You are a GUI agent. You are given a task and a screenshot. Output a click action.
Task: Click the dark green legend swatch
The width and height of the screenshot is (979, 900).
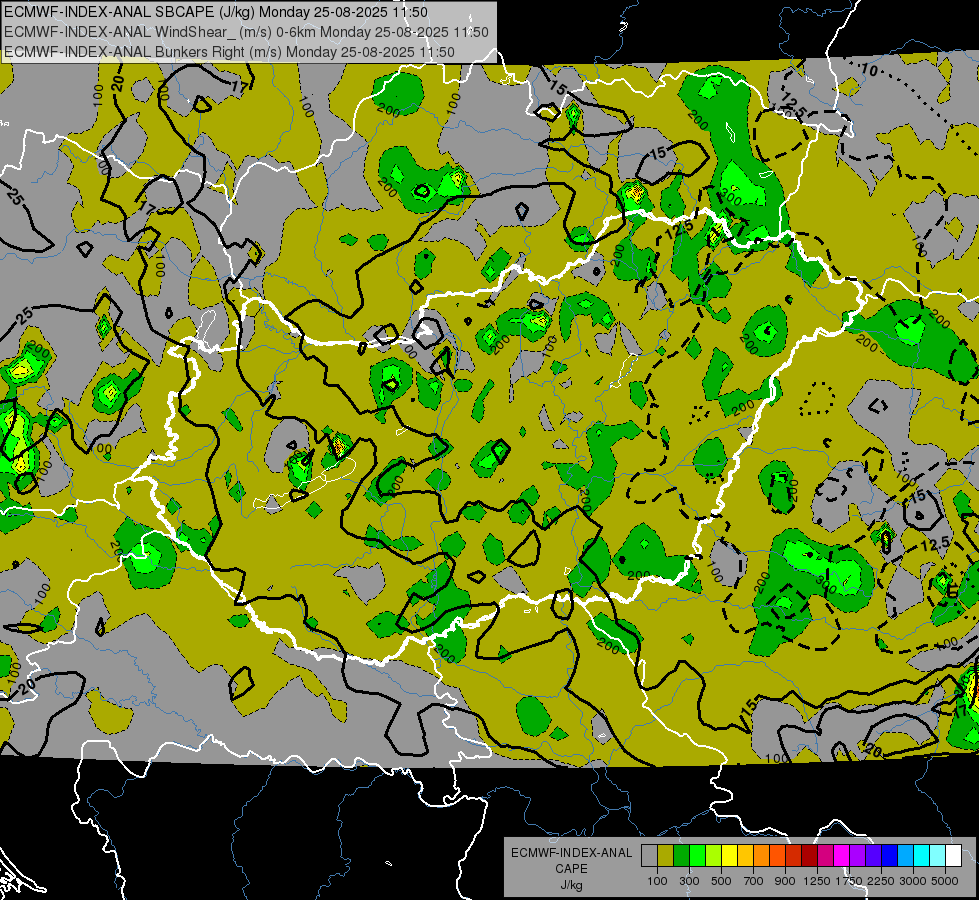coord(681,856)
